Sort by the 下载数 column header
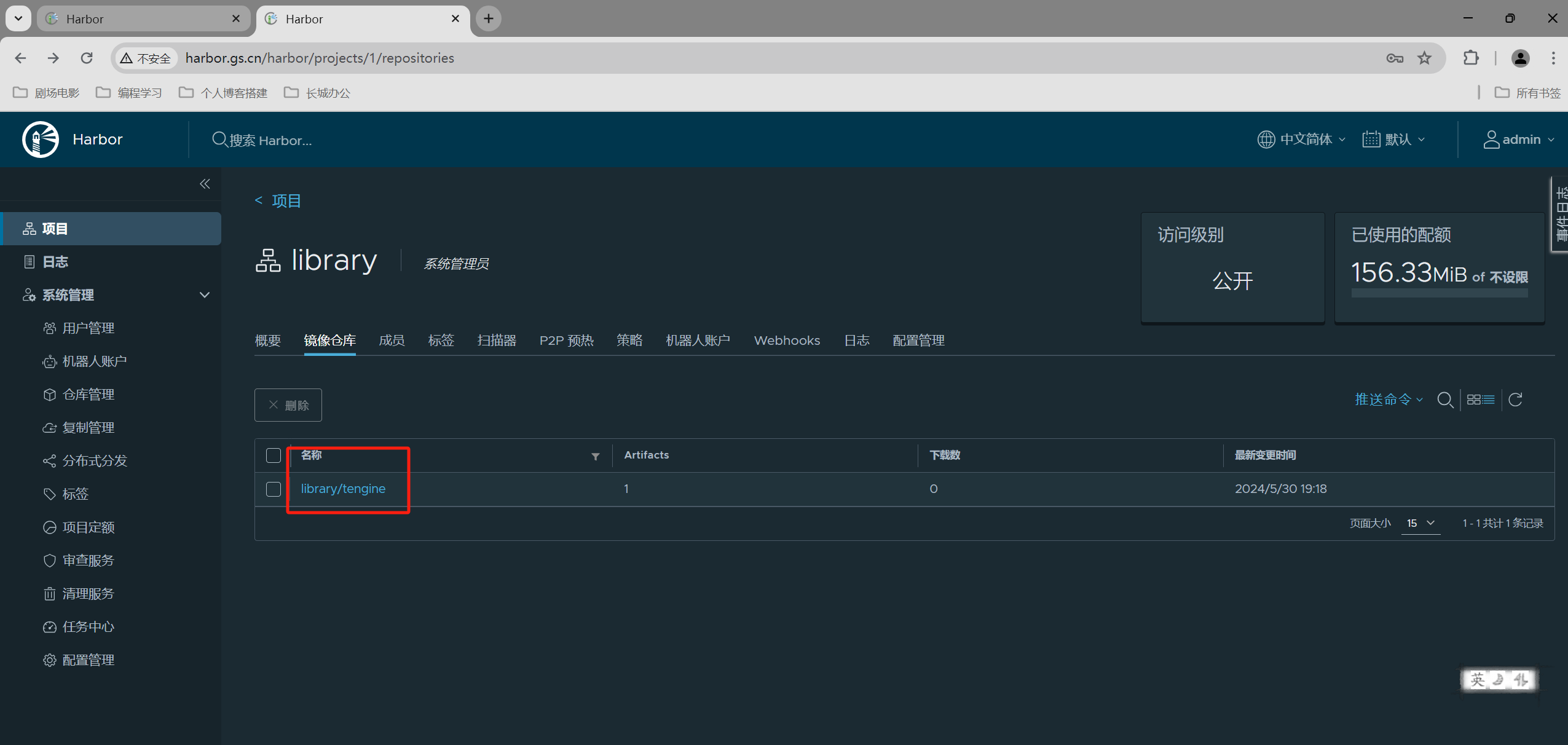This screenshot has width=1568, height=745. click(x=945, y=455)
